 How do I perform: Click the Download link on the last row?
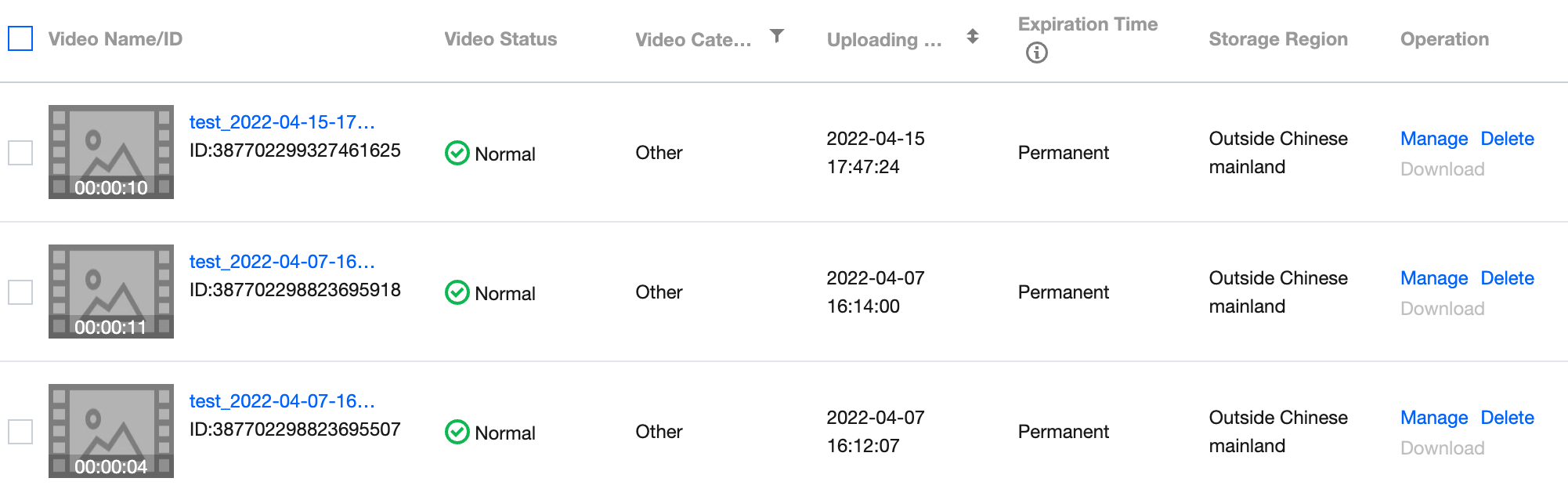pyautogui.click(x=1442, y=447)
